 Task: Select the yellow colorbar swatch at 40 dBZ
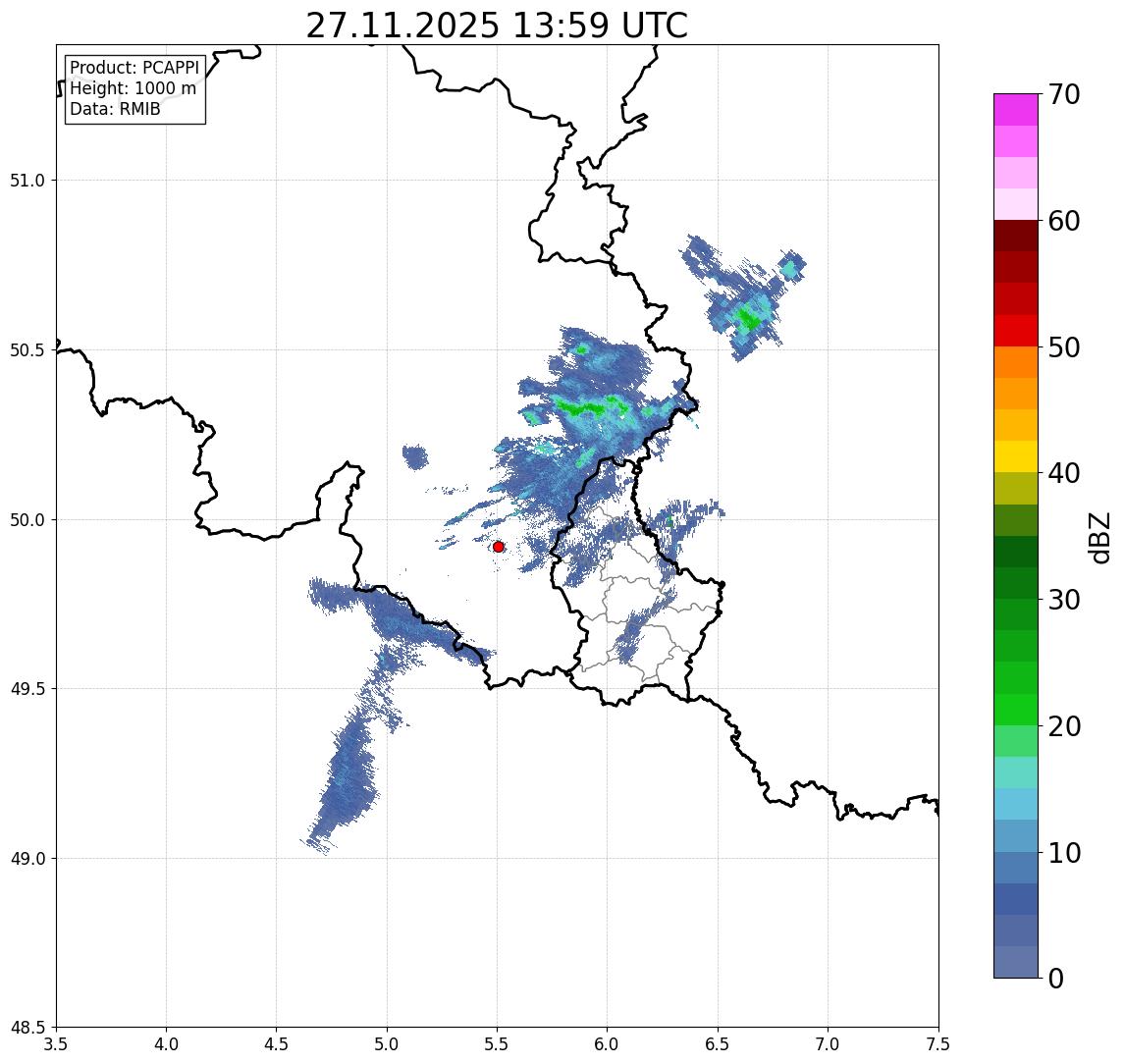[x=1016, y=457]
